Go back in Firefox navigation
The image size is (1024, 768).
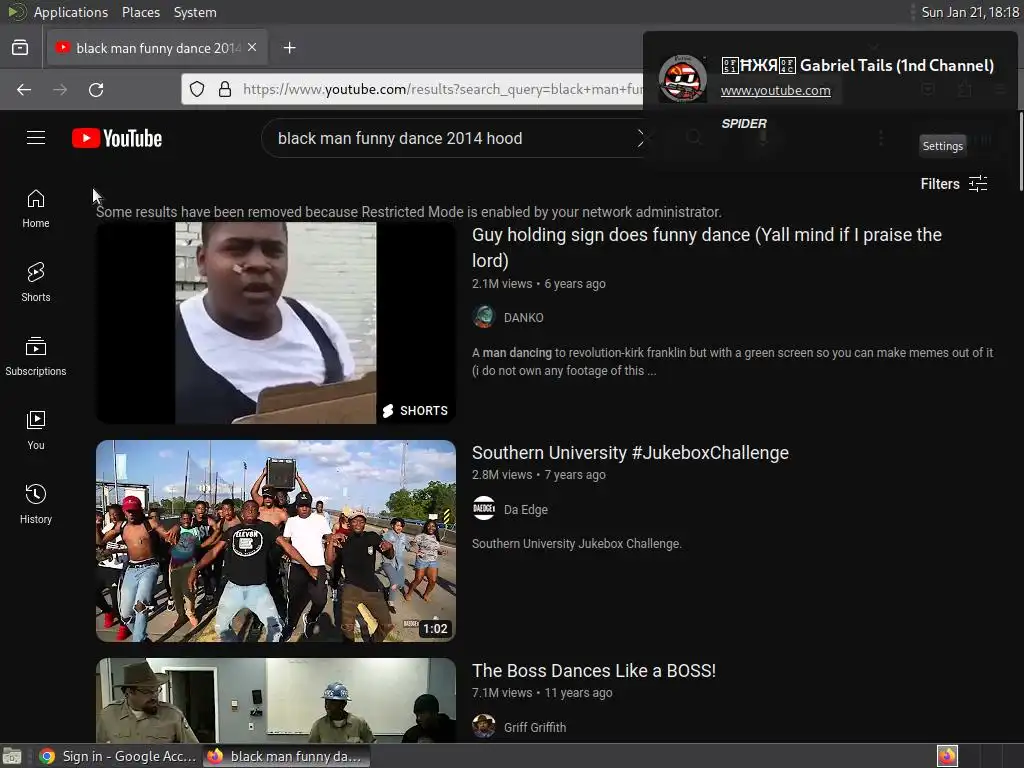click(24, 89)
